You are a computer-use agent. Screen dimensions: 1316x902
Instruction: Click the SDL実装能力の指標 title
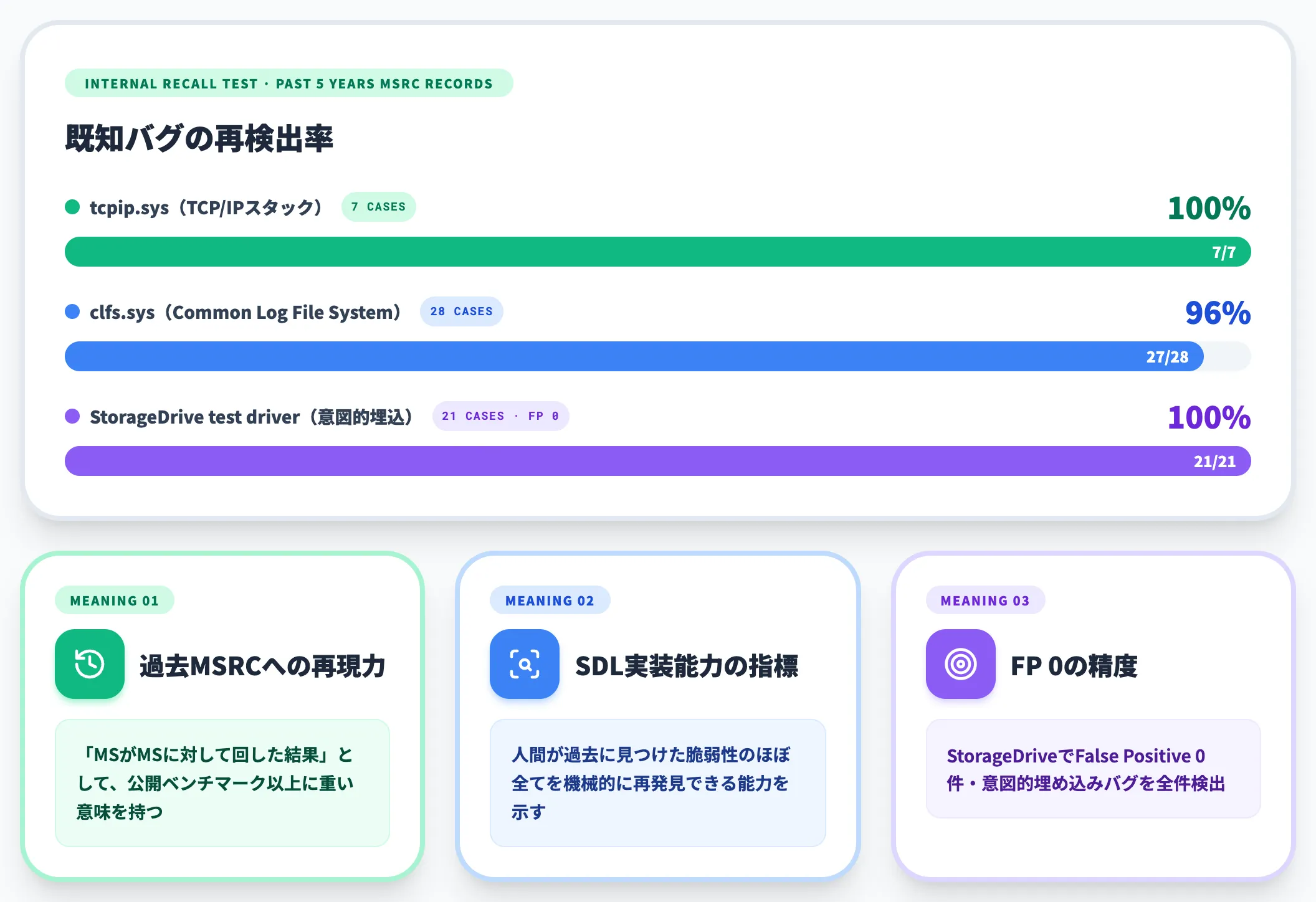coord(687,666)
